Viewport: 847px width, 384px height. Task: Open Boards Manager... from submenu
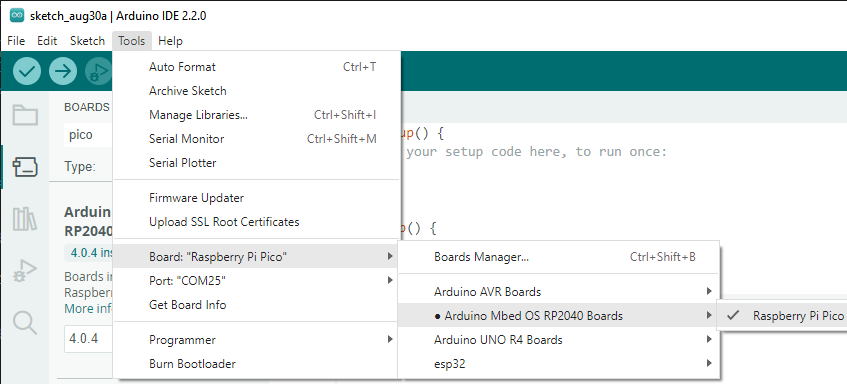(x=559, y=257)
